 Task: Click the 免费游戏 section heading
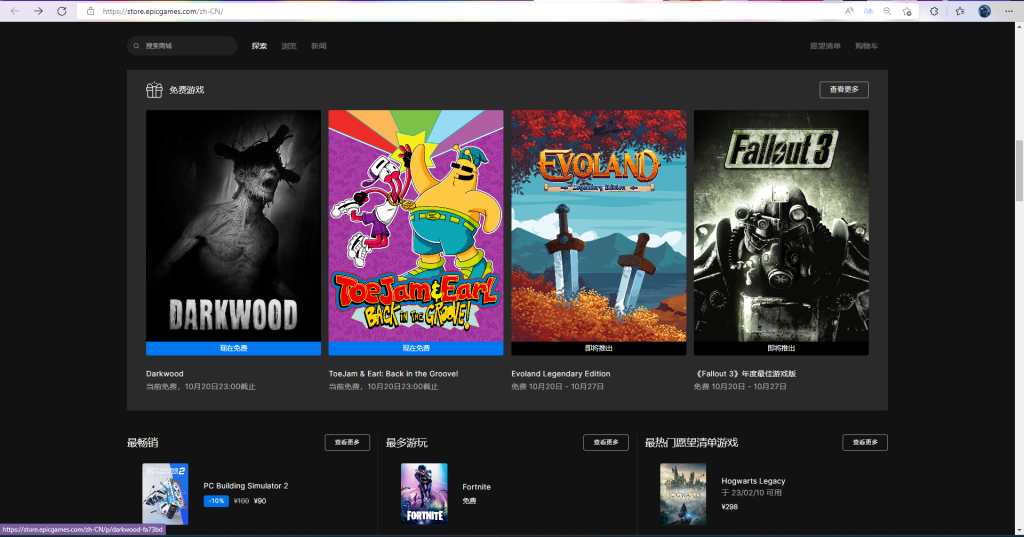187,90
